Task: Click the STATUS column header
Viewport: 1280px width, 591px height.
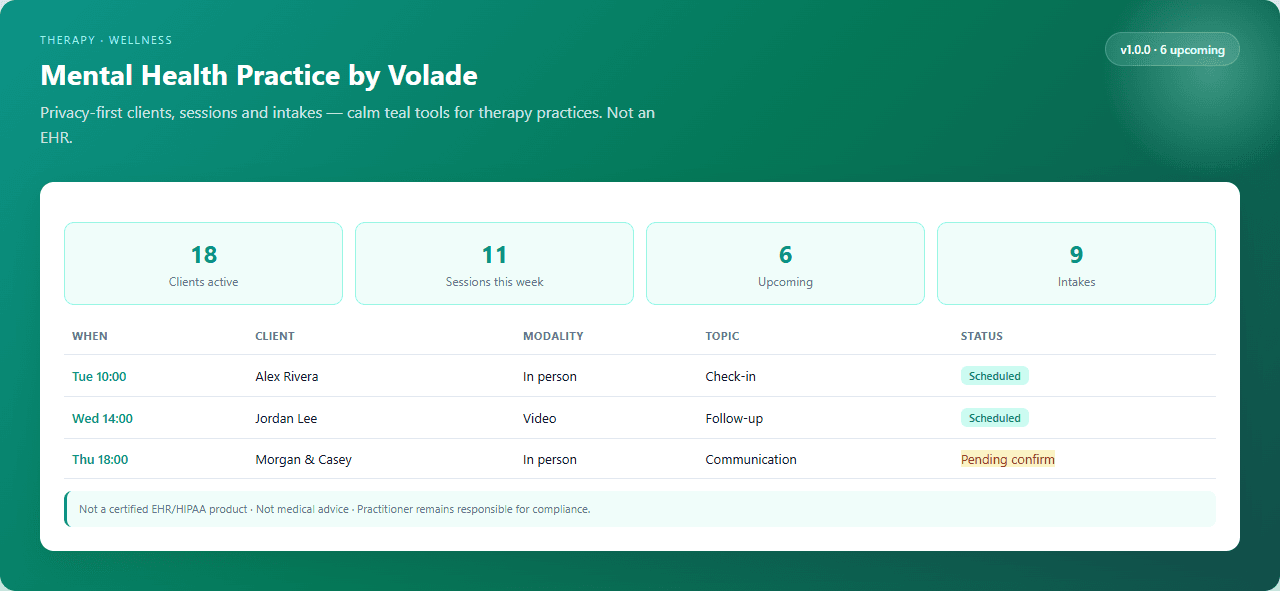Action: pyautogui.click(x=982, y=336)
